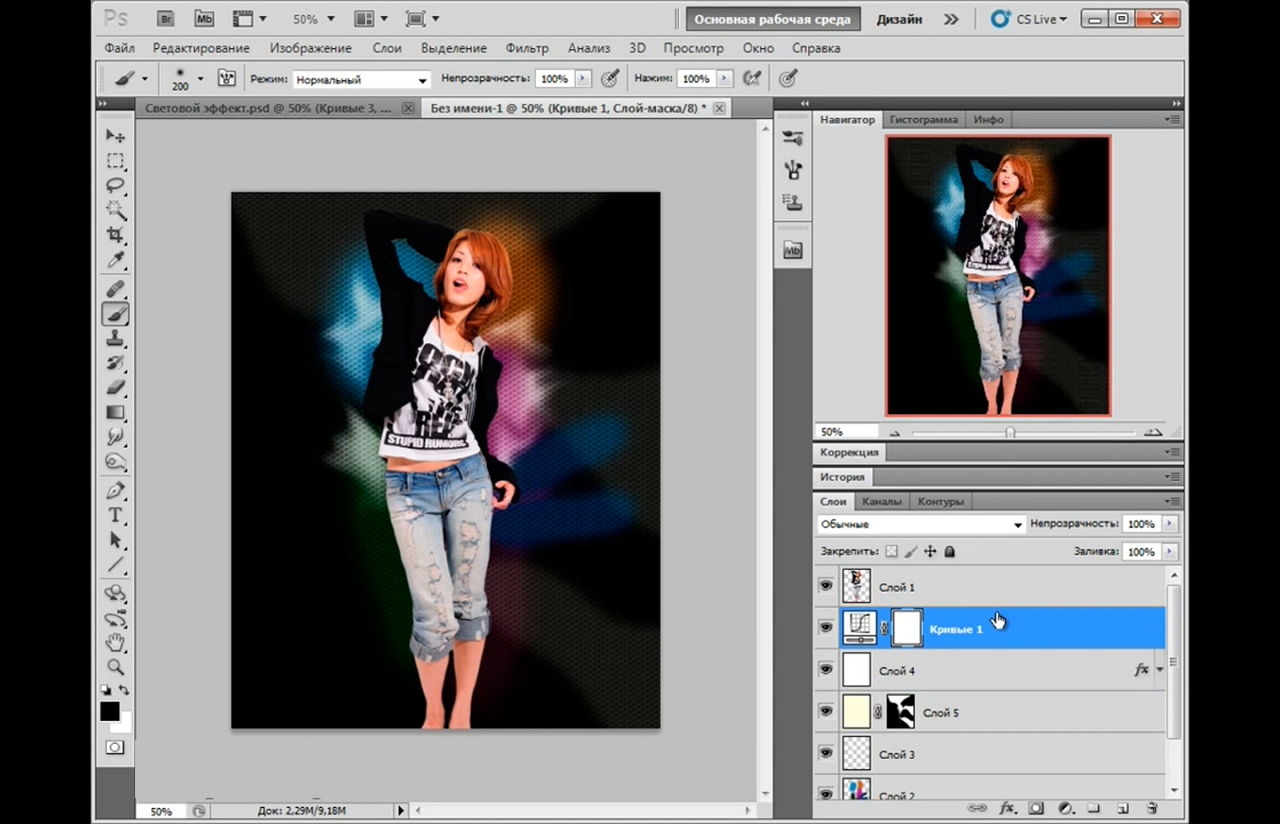Delete layer with the trash icon
The width and height of the screenshot is (1280, 824).
[x=1152, y=808]
